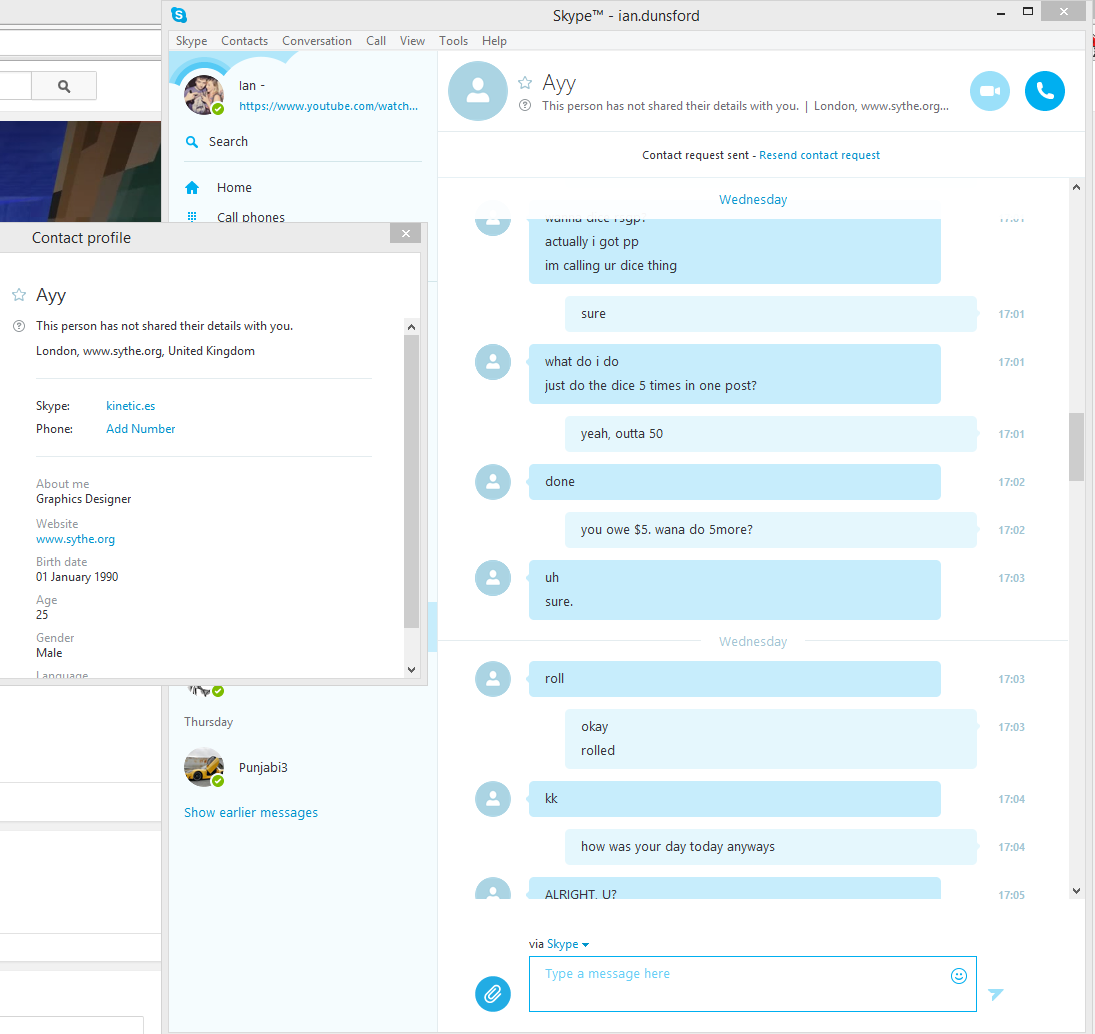Click the 'im calling ur dice thing' message
Viewport: 1095px width, 1034px height.
tap(611, 265)
